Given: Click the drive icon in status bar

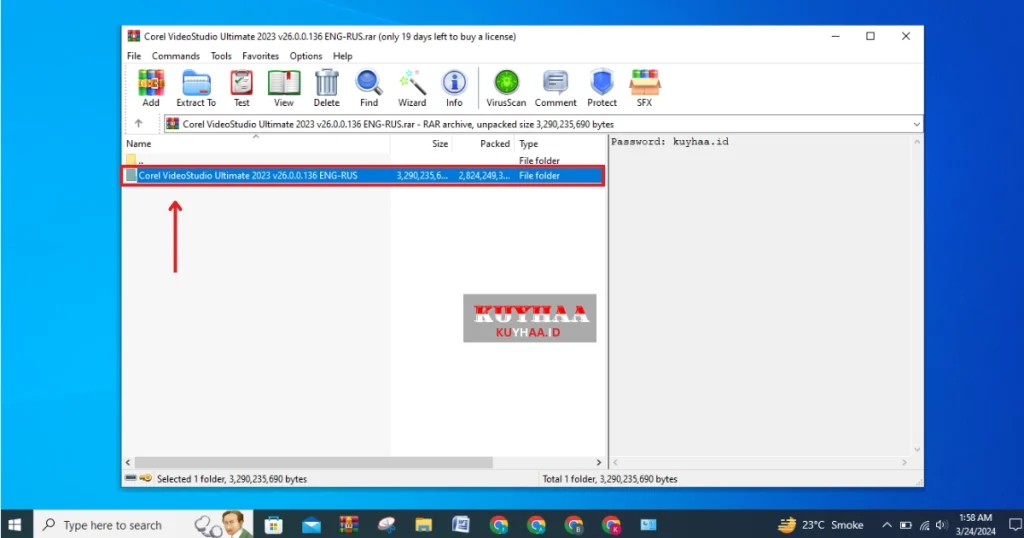Looking at the screenshot, I should click(131, 478).
